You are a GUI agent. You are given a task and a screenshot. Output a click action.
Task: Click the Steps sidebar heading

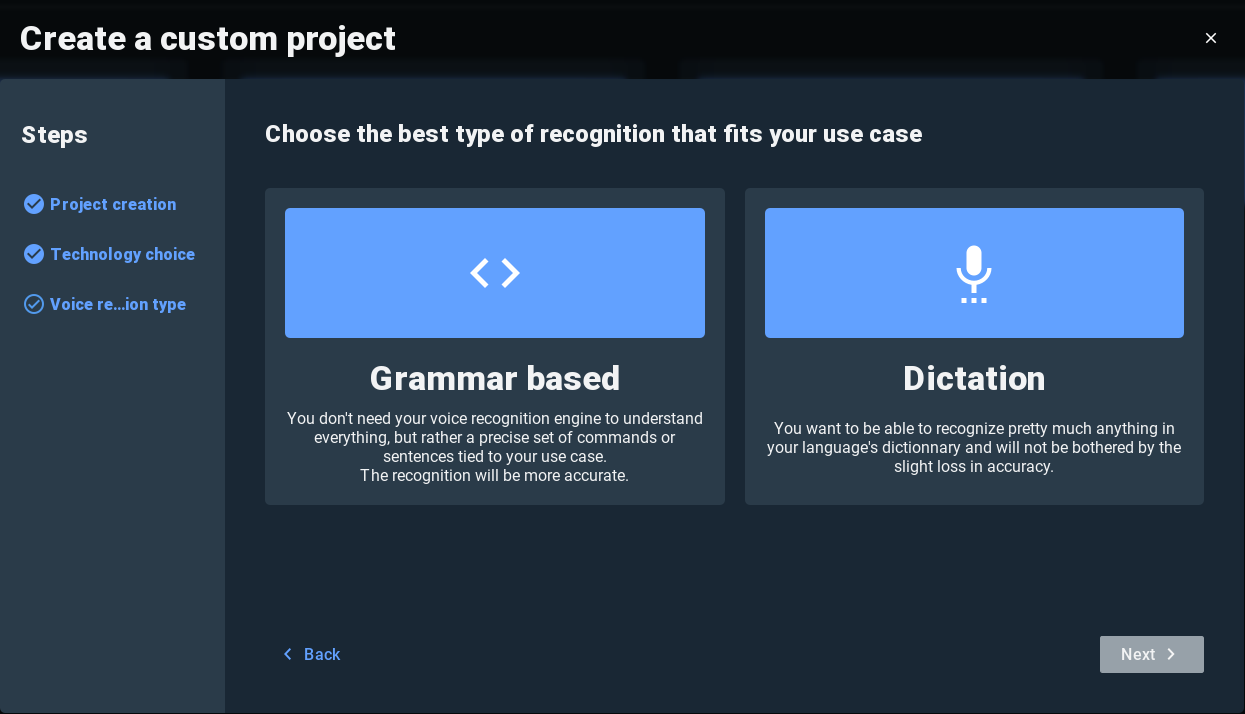(55, 135)
